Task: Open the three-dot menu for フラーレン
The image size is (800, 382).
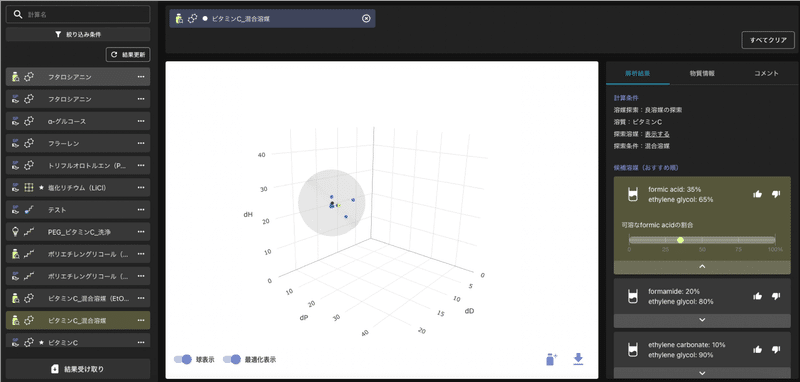Action: (x=141, y=143)
